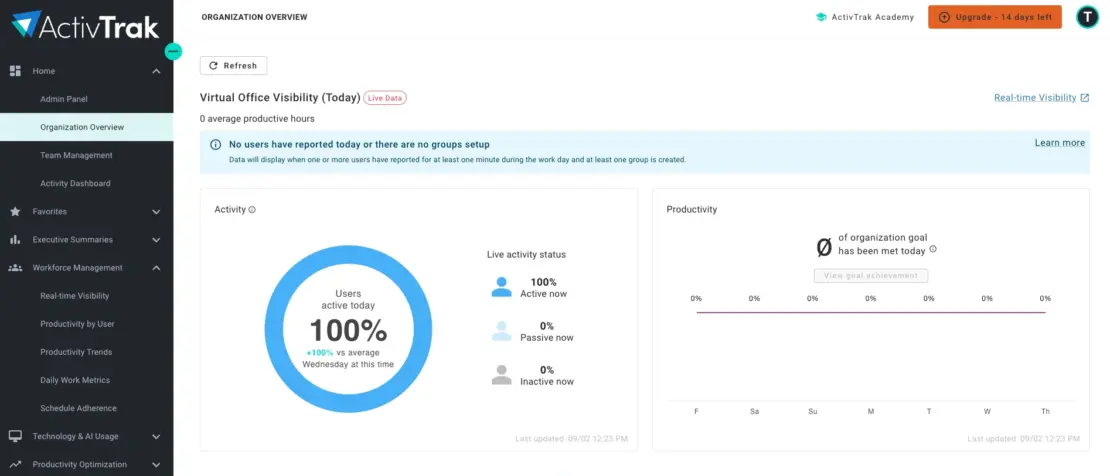Click info icon beside organization goal text

(933, 249)
